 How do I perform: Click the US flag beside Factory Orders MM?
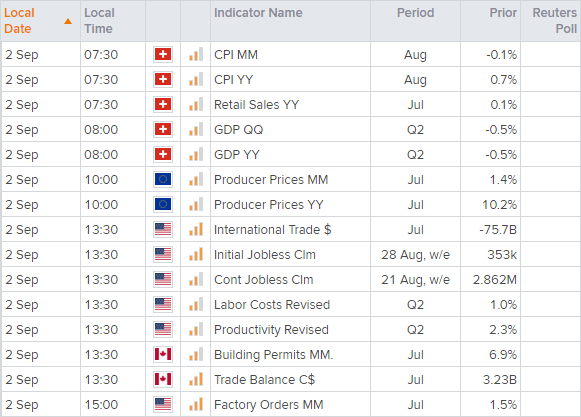(x=163, y=404)
